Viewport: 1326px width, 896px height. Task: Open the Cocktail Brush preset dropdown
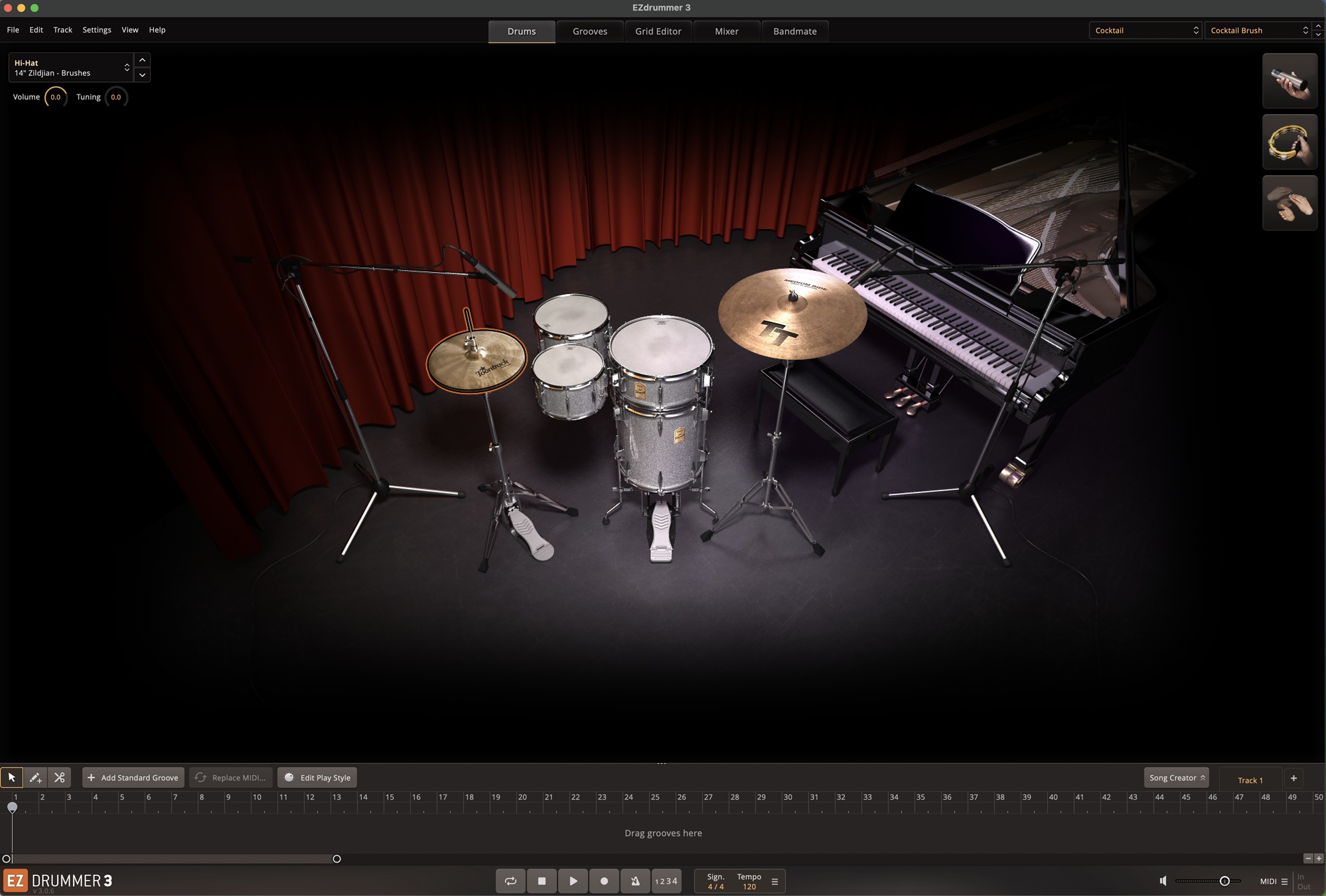pos(1258,31)
